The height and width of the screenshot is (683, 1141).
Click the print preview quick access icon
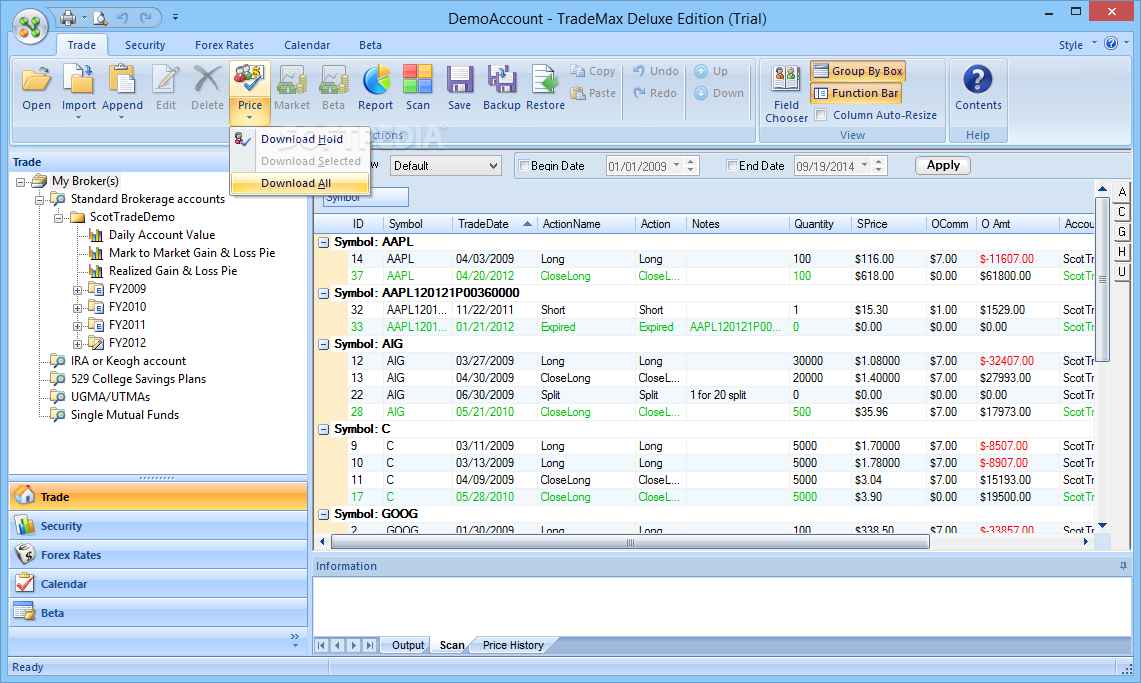click(101, 17)
